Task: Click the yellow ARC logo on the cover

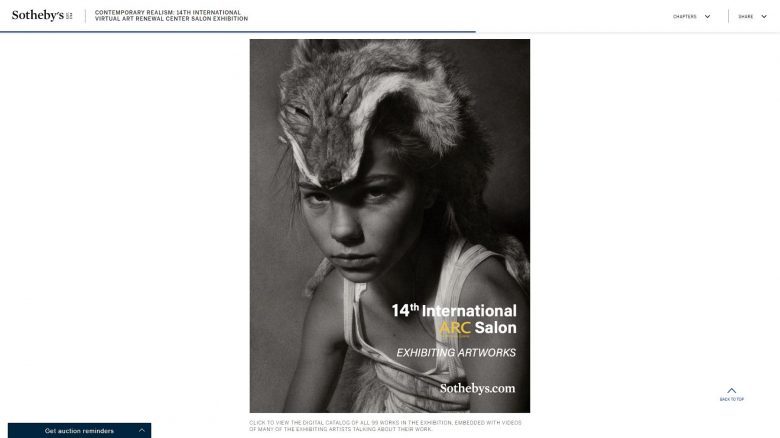Action: tap(455, 328)
